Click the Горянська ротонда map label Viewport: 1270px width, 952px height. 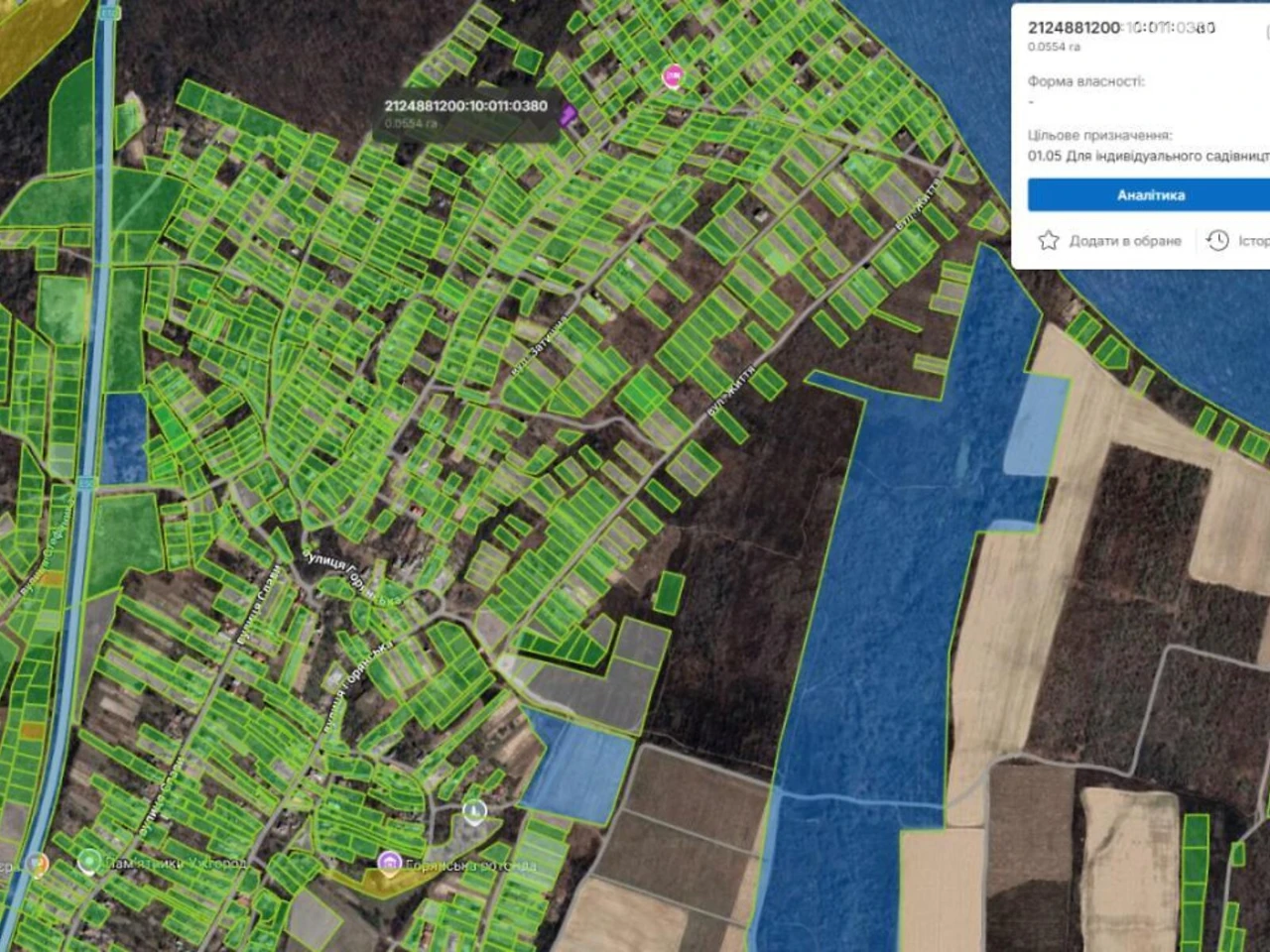(471, 866)
